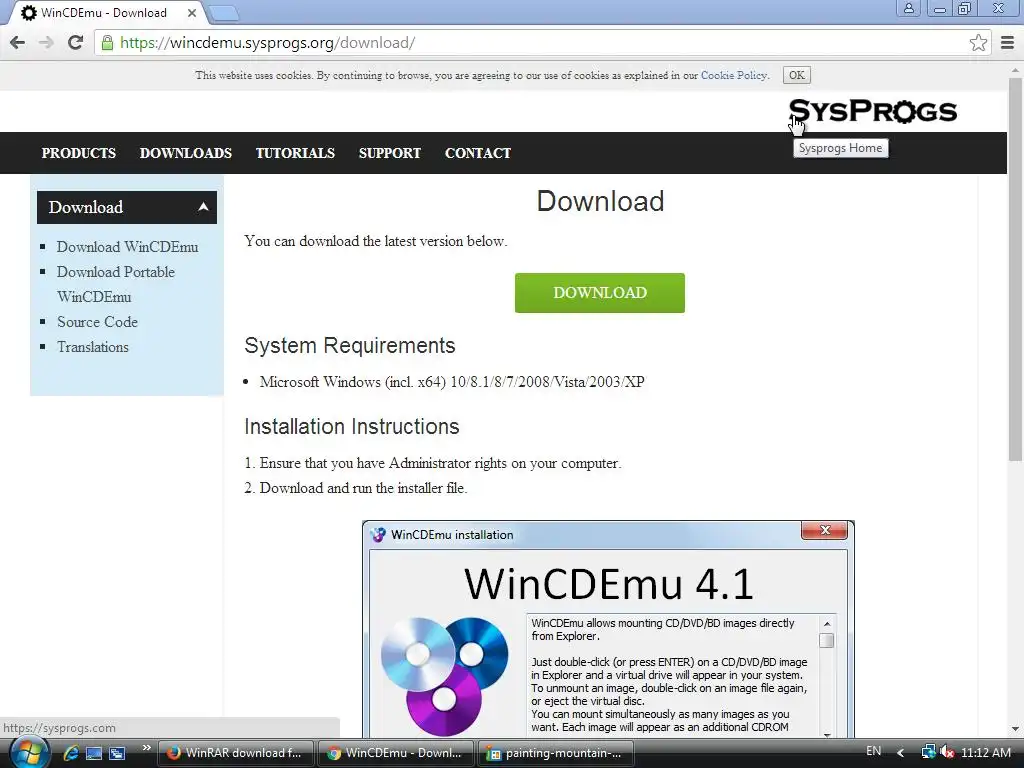Click the Installation Instructions heading
Viewport: 1024px width, 768px height.
tap(351, 426)
